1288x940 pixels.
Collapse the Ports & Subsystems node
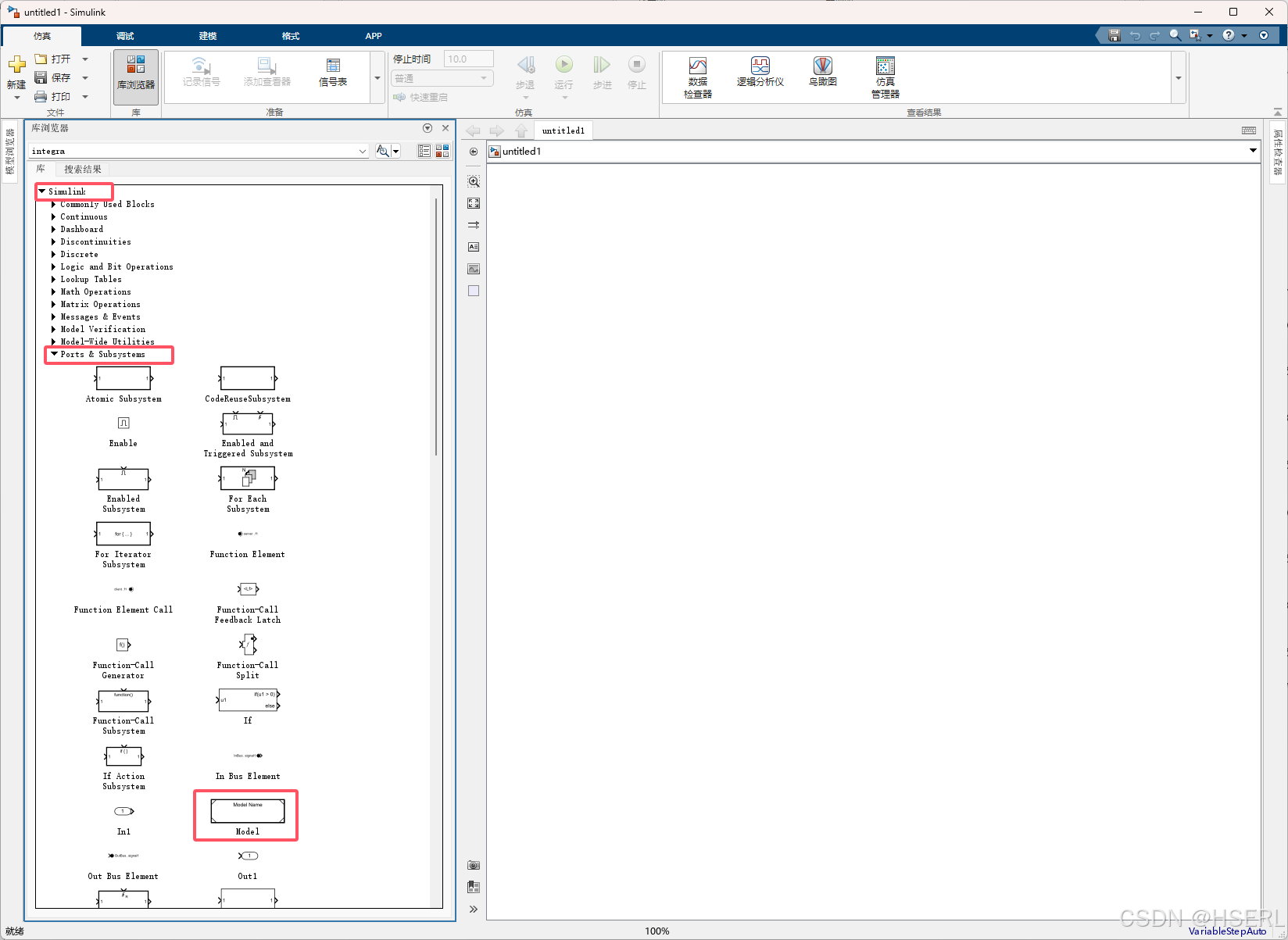(54, 354)
